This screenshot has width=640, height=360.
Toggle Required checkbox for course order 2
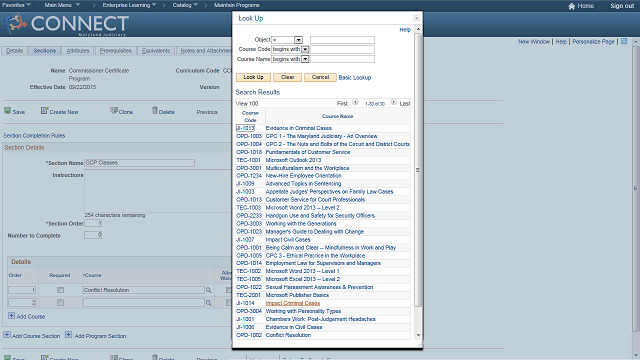60,302
